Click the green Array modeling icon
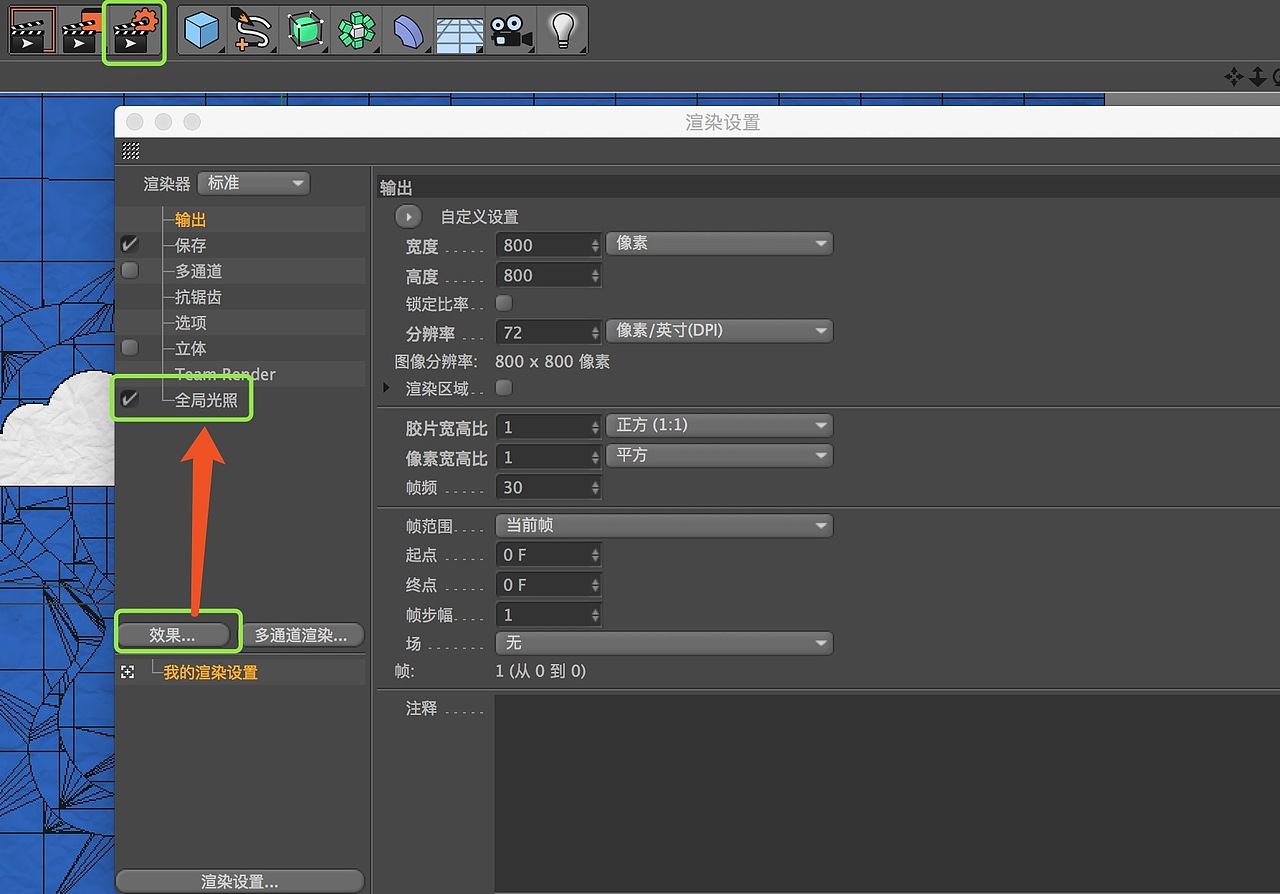This screenshot has width=1280, height=894. click(356, 31)
